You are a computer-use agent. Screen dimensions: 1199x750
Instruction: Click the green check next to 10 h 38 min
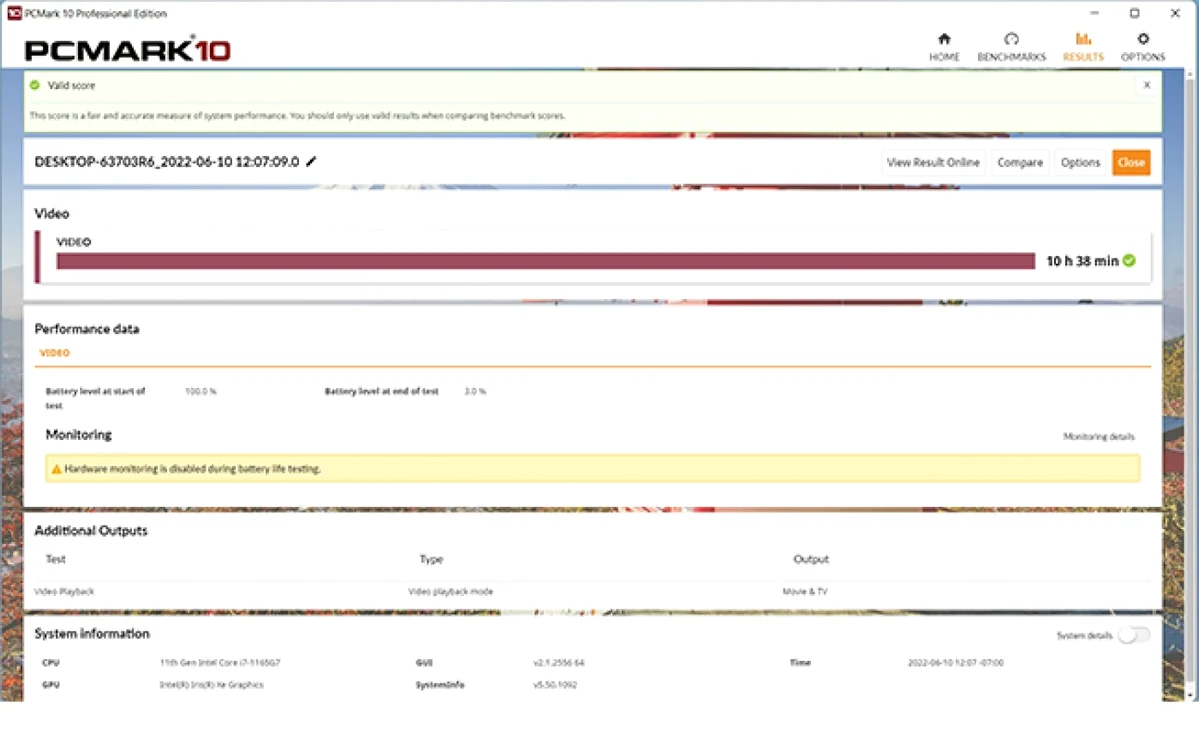coord(1129,261)
